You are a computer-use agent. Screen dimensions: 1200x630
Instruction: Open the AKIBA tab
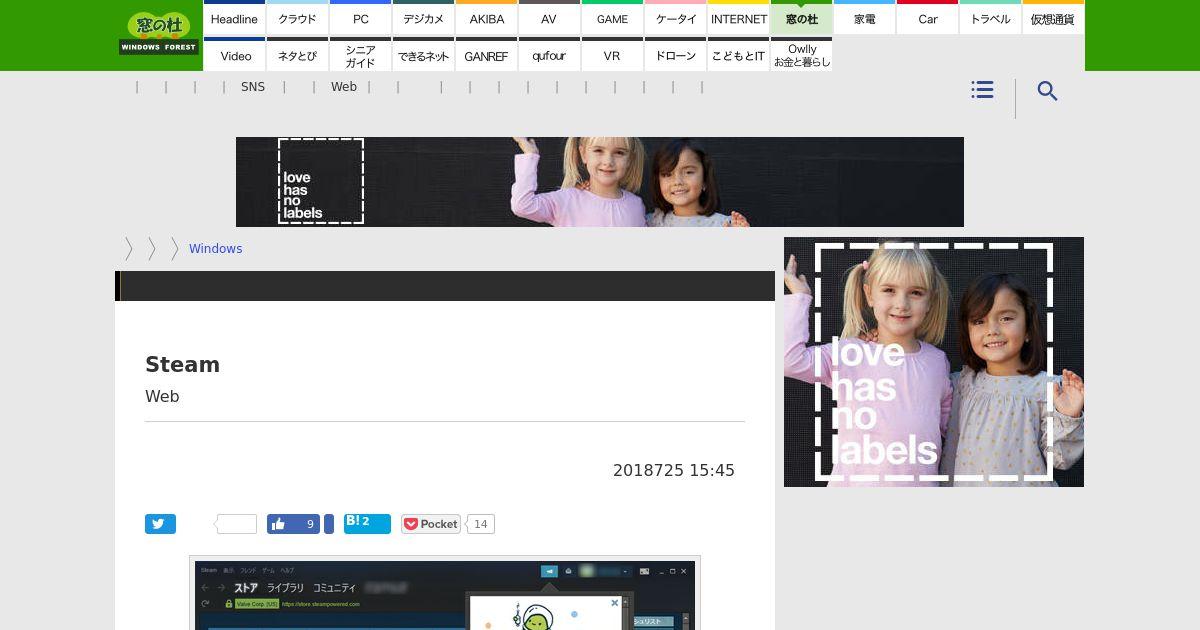click(486, 18)
